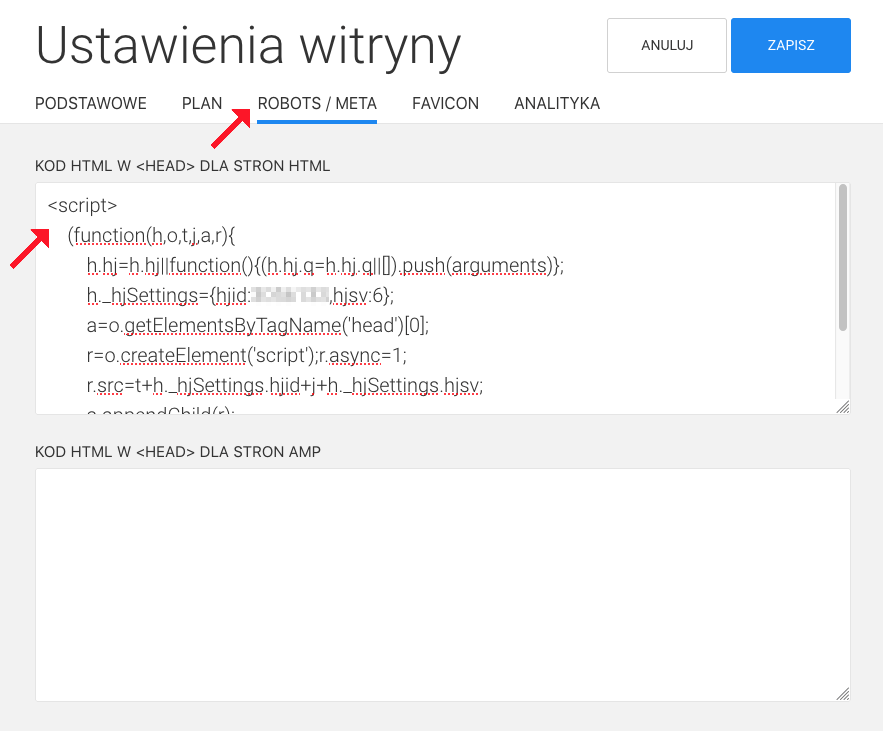This screenshot has height=731, width=883.
Task: Click the KOD HTML W <HEAD> DLA STRON HTML label
Action: [x=182, y=165]
